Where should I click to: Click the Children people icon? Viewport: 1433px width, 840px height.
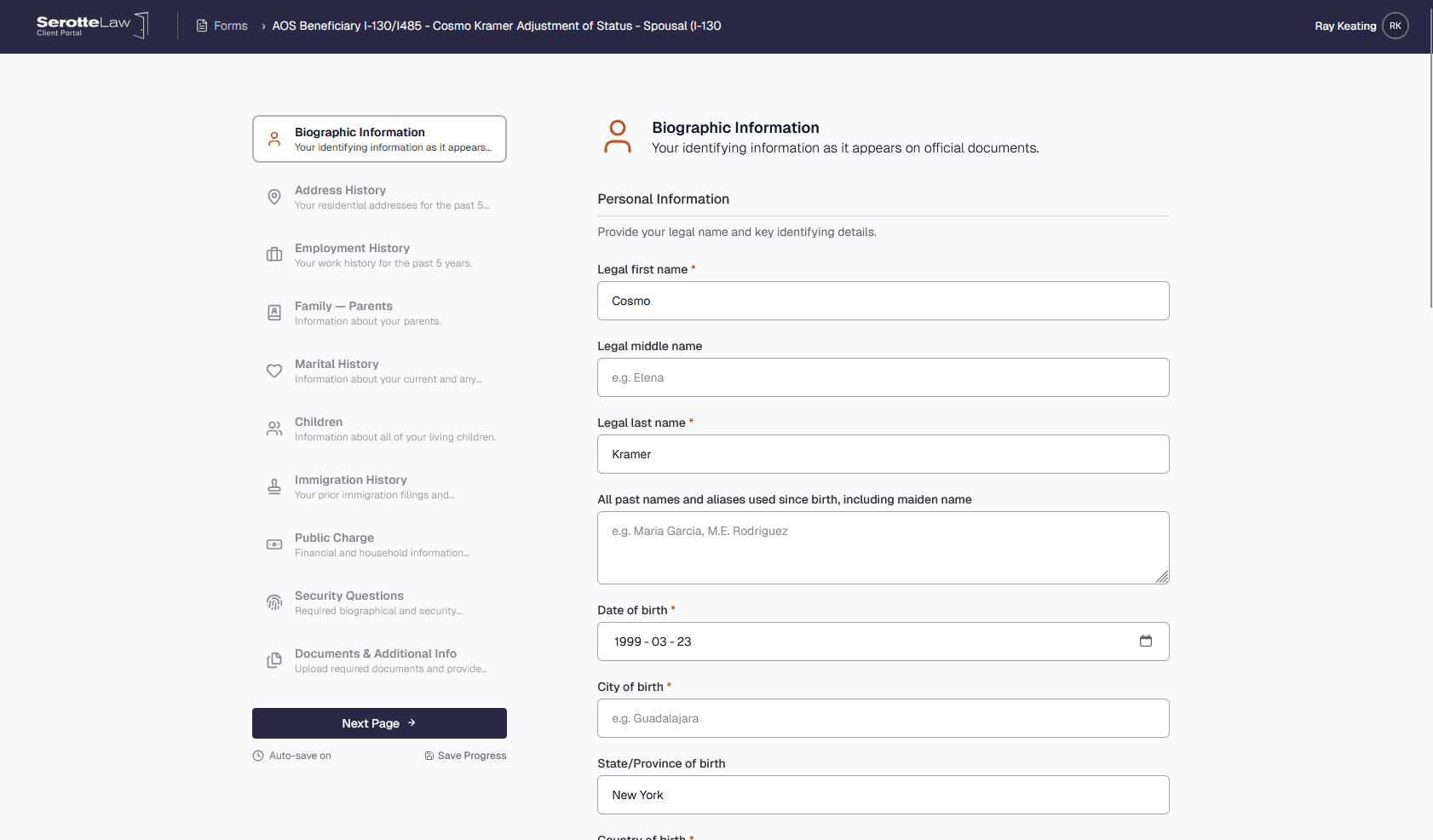(x=274, y=429)
